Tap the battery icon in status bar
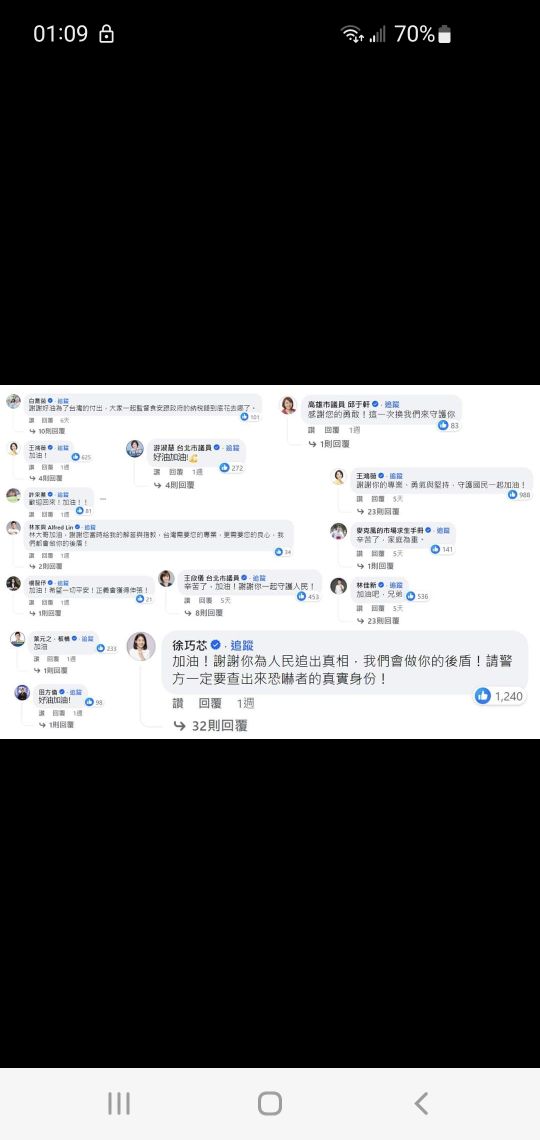540x1140 pixels. [x=444, y=34]
